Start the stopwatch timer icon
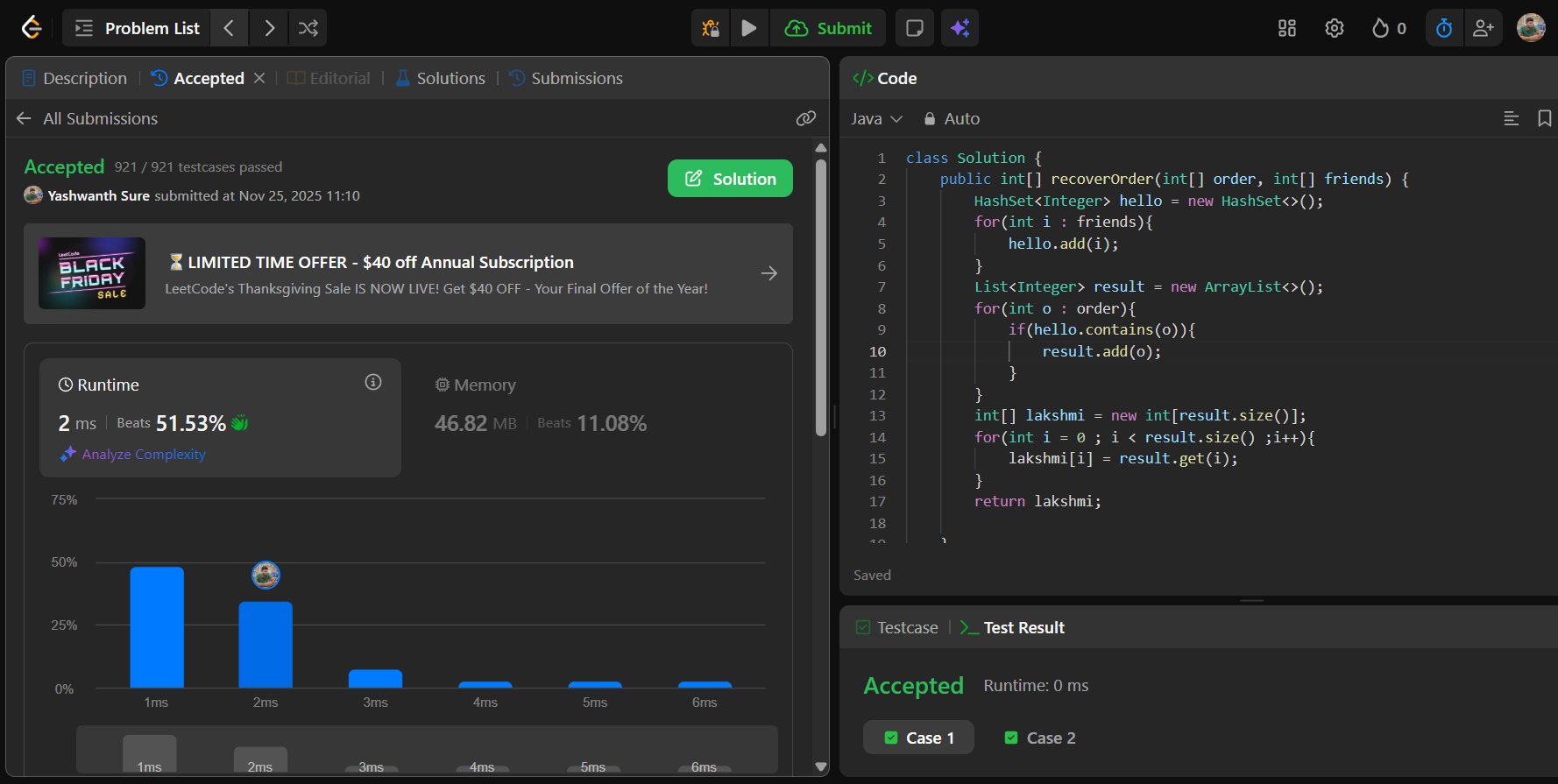1558x784 pixels. [x=1443, y=28]
